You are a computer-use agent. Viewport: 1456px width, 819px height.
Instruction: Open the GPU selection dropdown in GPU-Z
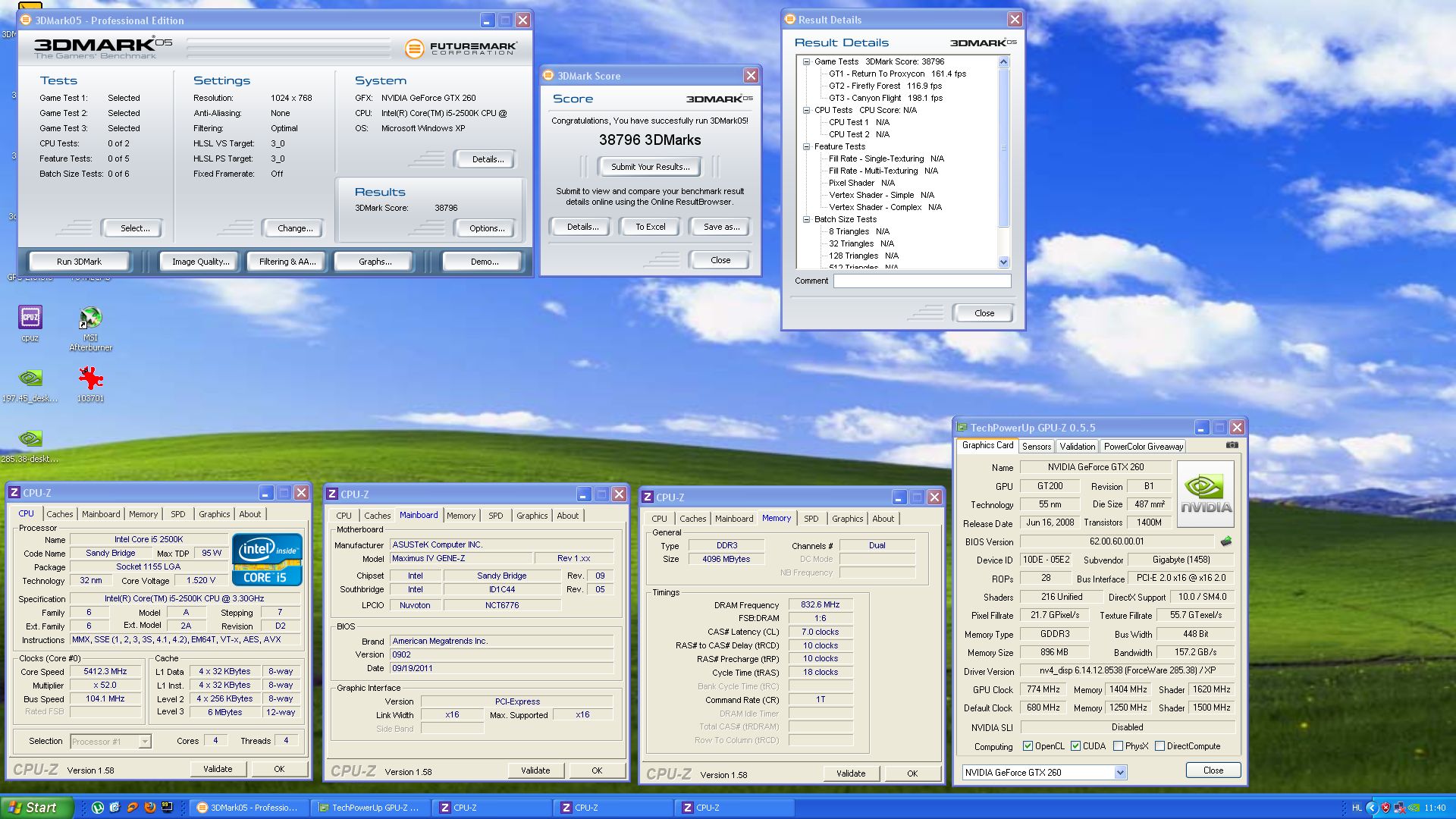[1120, 772]
